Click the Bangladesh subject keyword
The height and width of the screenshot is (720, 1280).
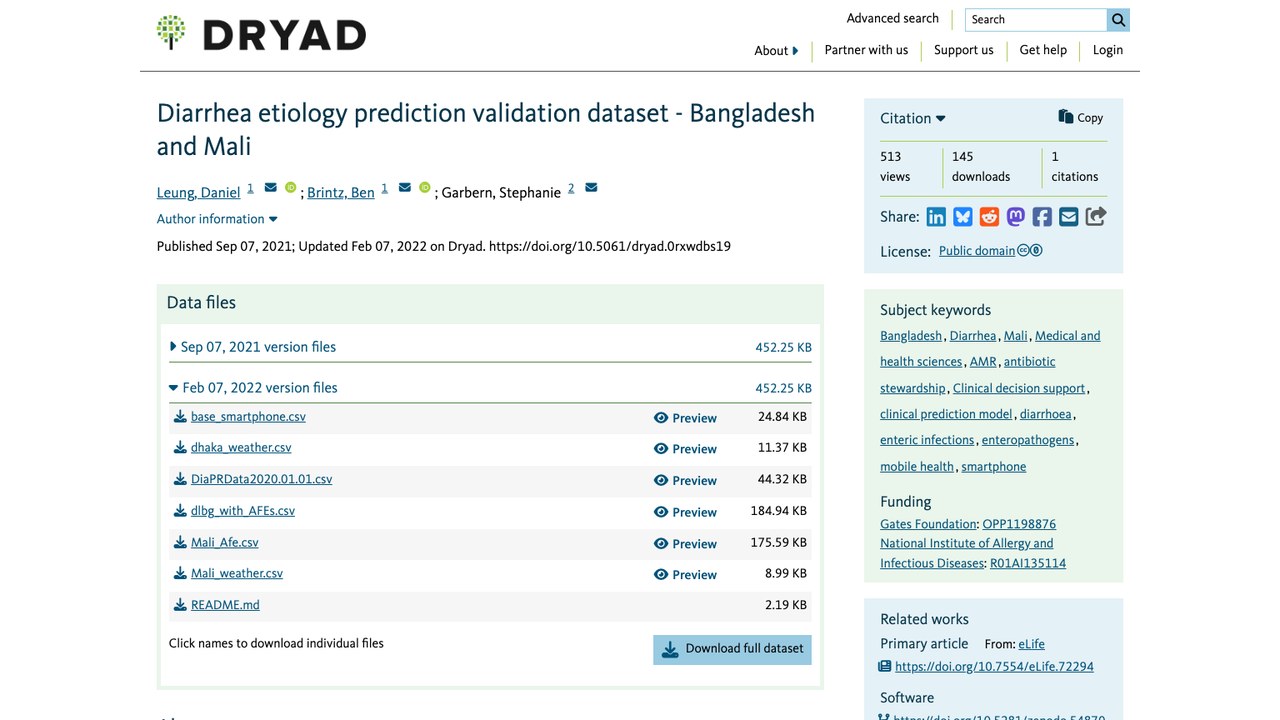click(x=911, y=336)
